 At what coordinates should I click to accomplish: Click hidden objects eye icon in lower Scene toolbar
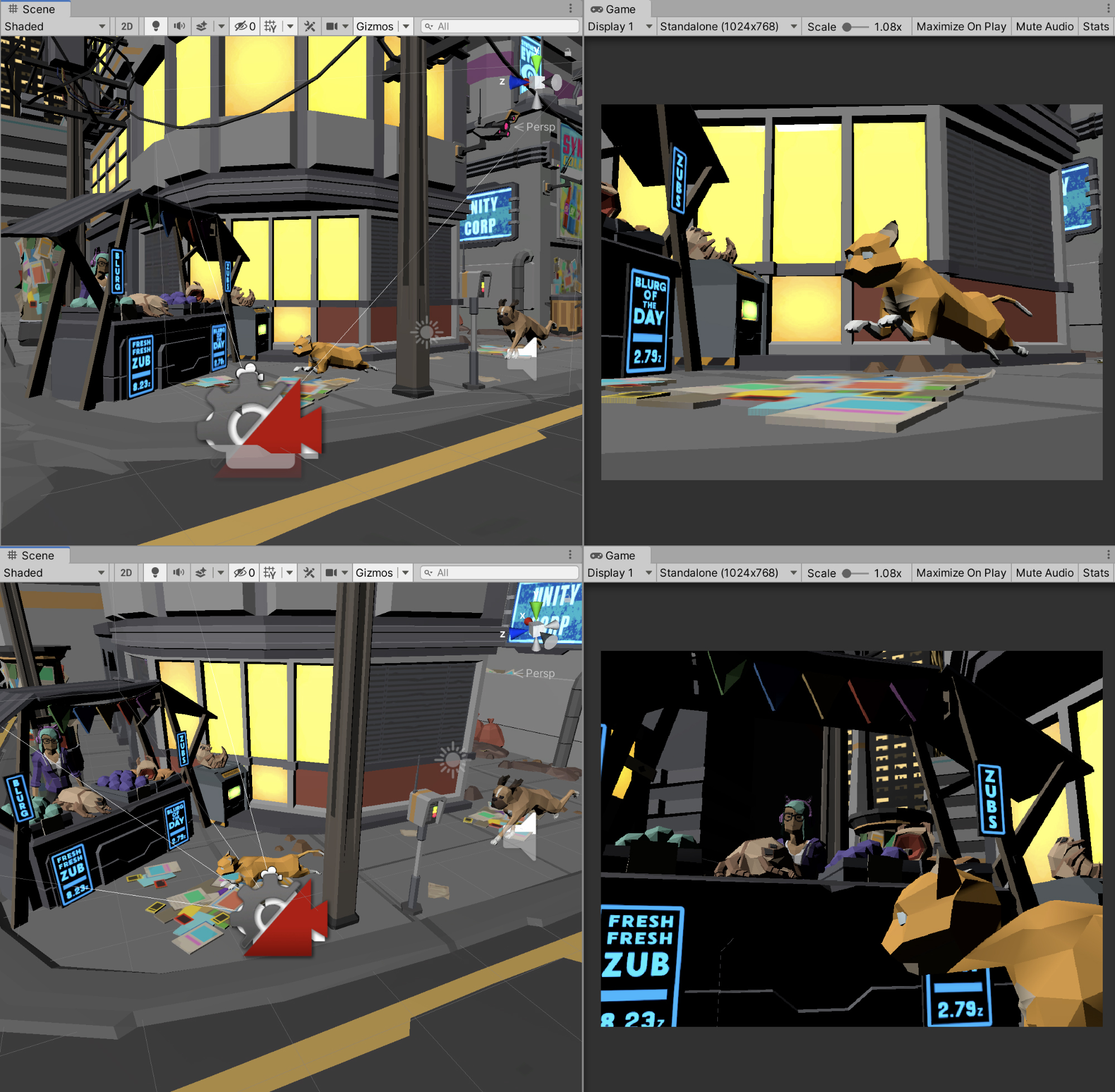[x=240, y=573]
